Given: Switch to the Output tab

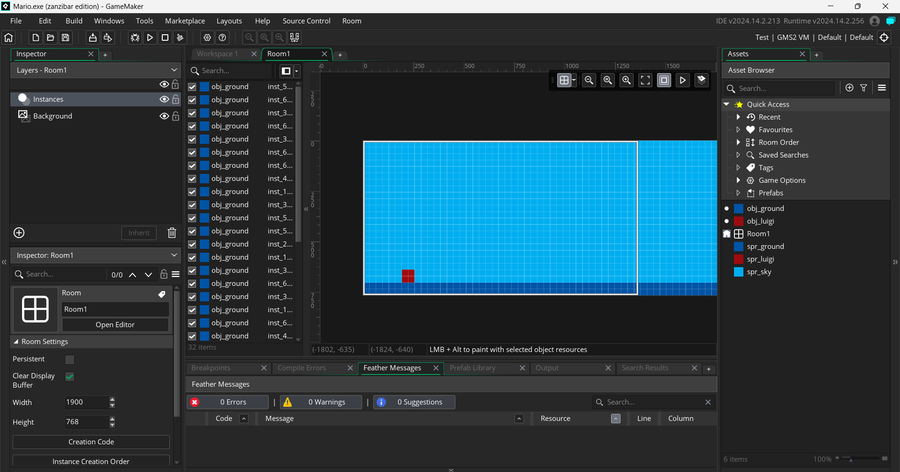Looking at the screenshot, I should [x=546, y=368].
